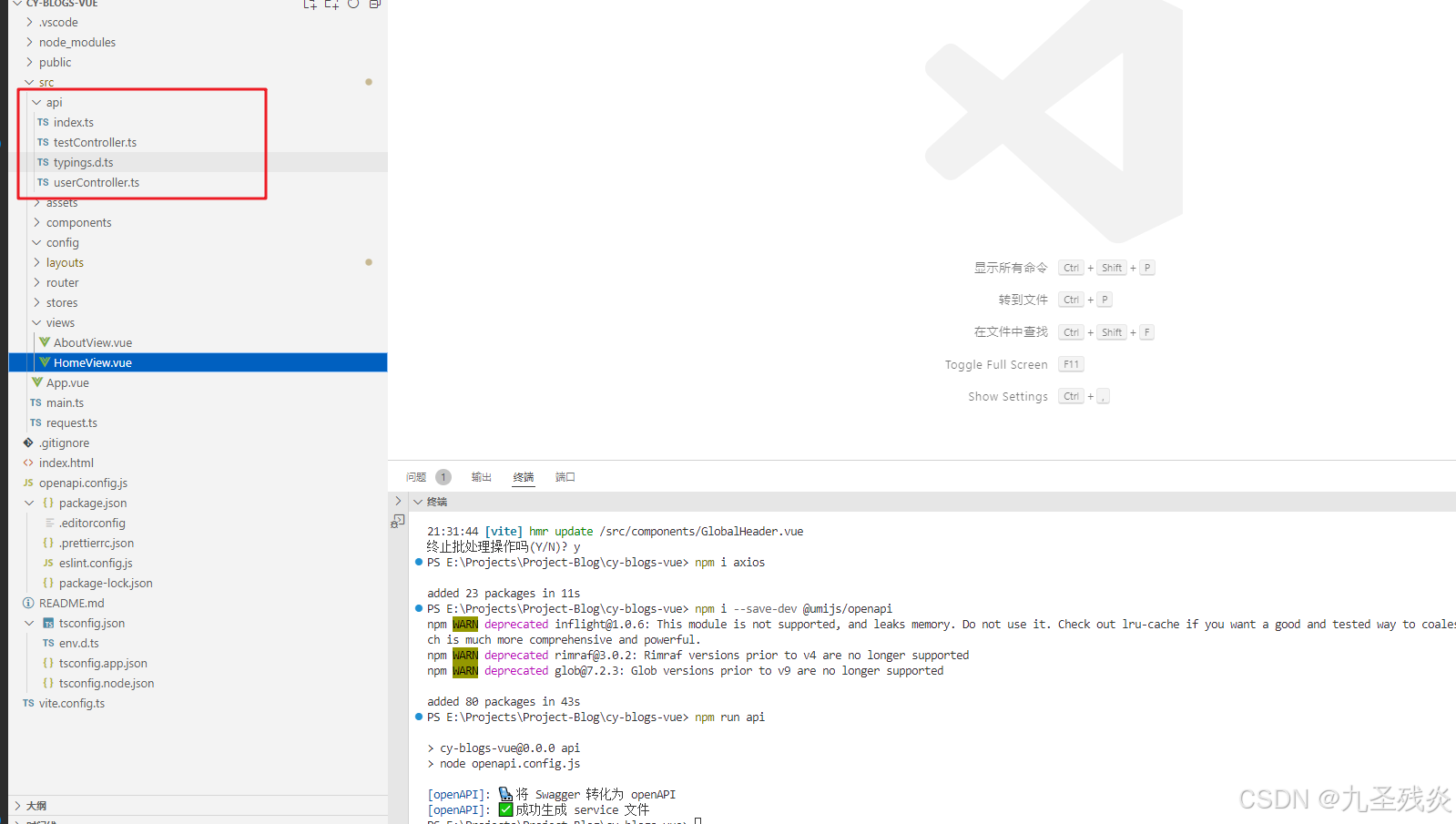This screenshot has width=1456, height=824.
Task: Click the TS icon of vite.config.ts
Action: coord(28,703)
